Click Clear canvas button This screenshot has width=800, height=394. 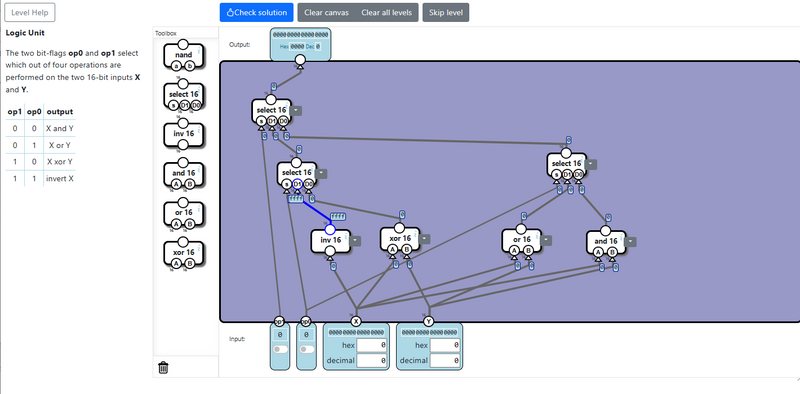pyautogui.click(x=327, y=12)
